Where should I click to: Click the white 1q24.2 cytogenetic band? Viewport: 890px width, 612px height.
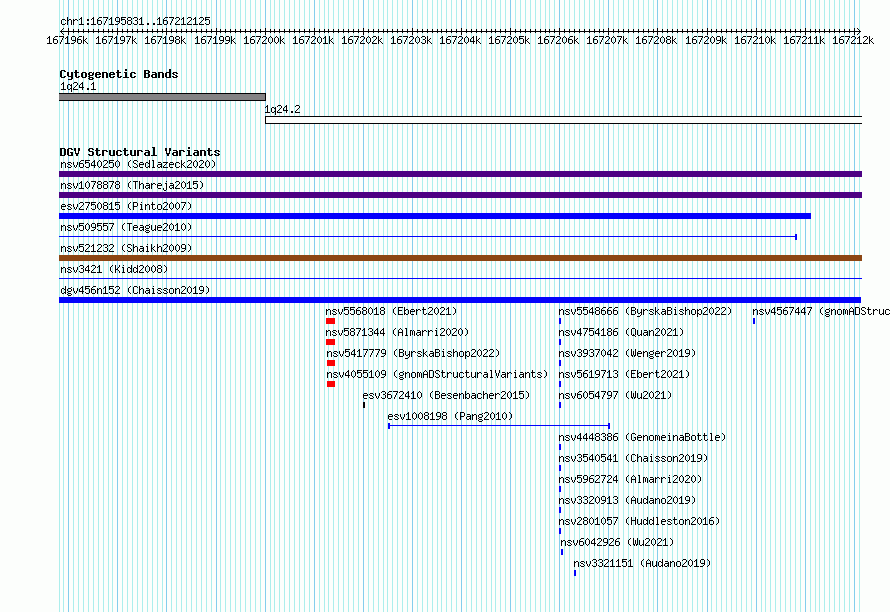click(x=564, y=120)
